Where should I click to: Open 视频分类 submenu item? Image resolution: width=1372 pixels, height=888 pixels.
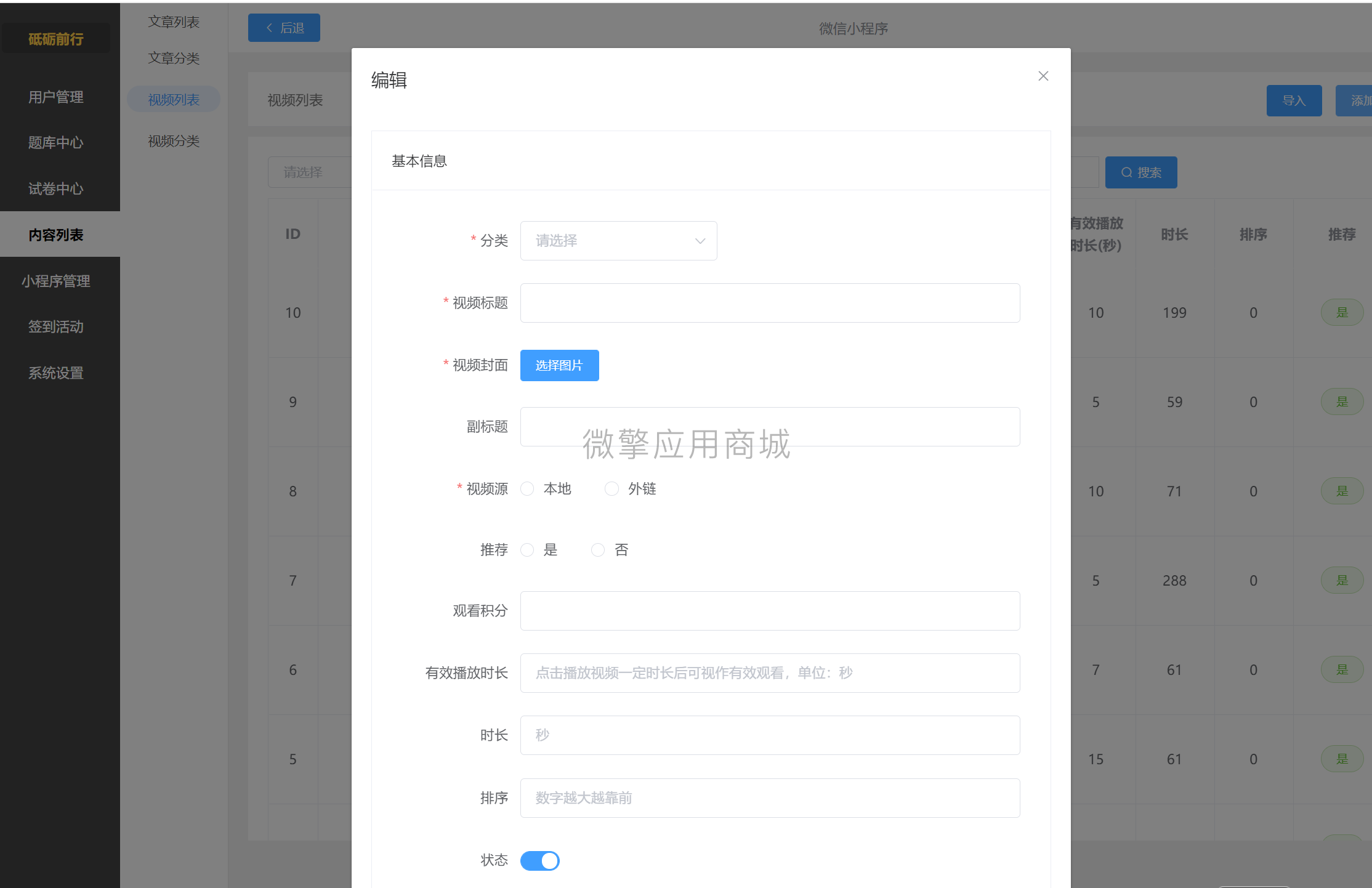point(174,142)
